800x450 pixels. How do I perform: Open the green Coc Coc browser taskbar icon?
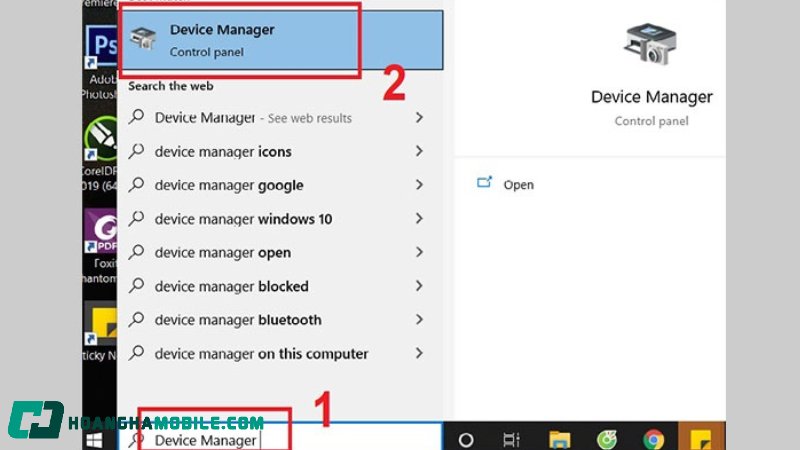coord(607,440)
